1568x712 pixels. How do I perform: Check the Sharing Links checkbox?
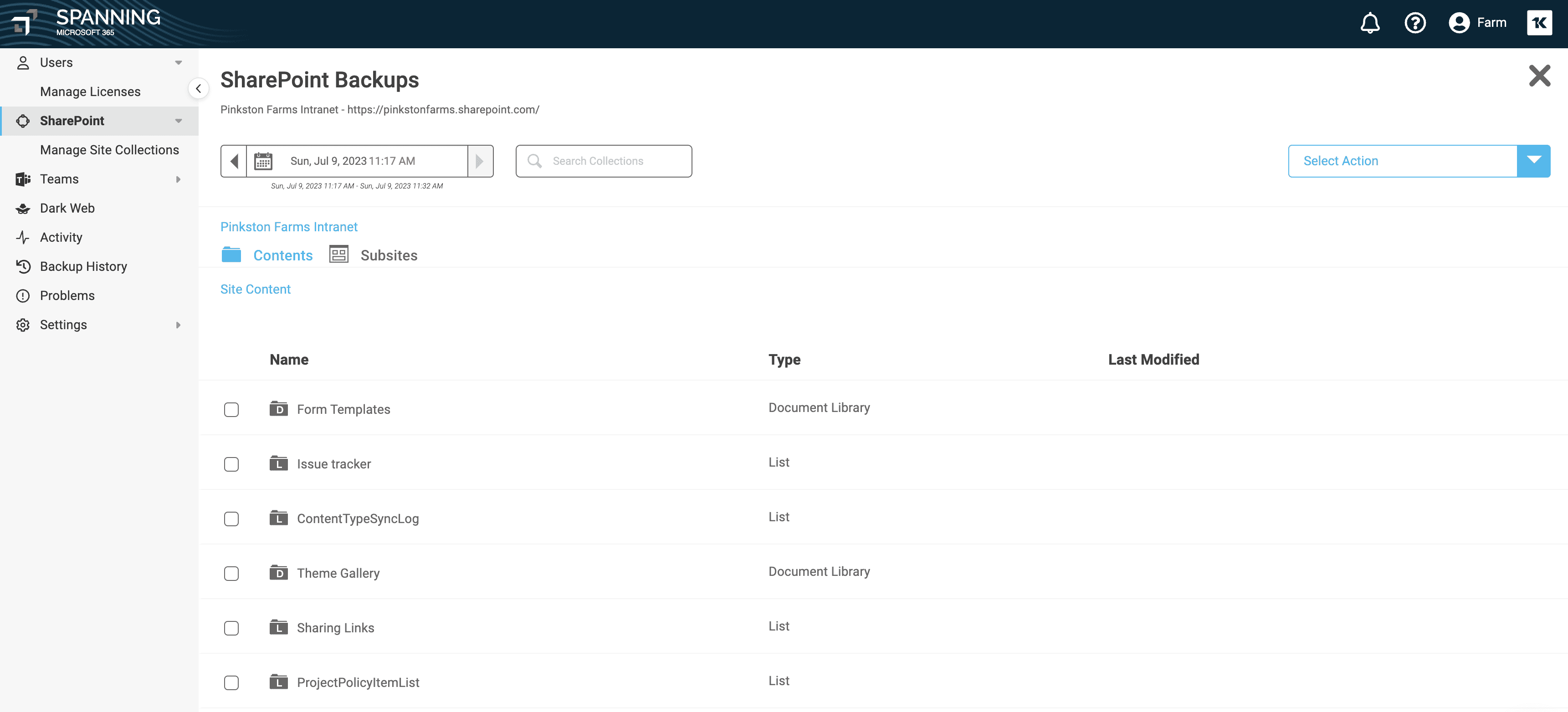[231, 628]
